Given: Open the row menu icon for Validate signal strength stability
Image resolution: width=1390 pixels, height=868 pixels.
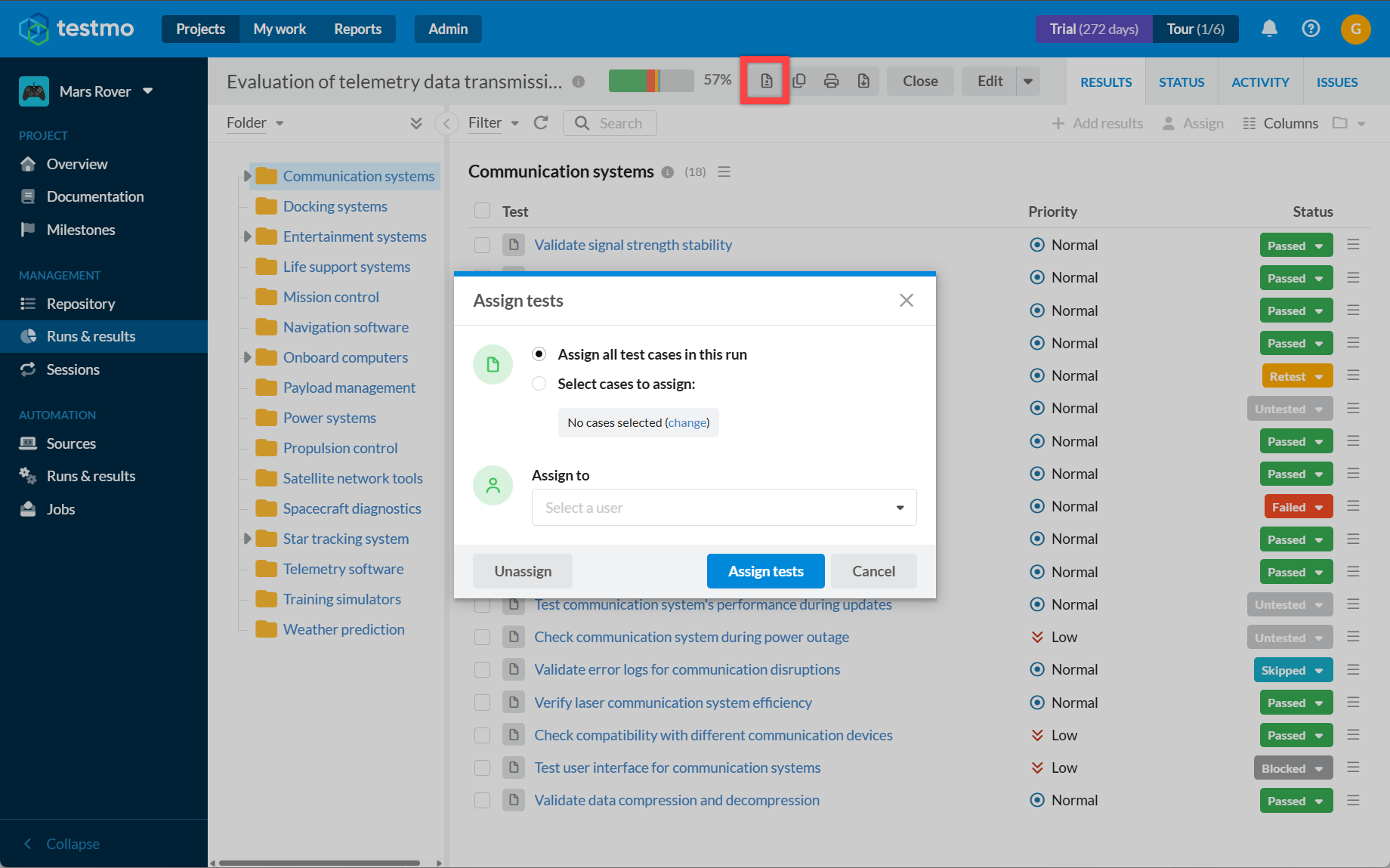Looking at the screenshot, I should (1353, 245).
